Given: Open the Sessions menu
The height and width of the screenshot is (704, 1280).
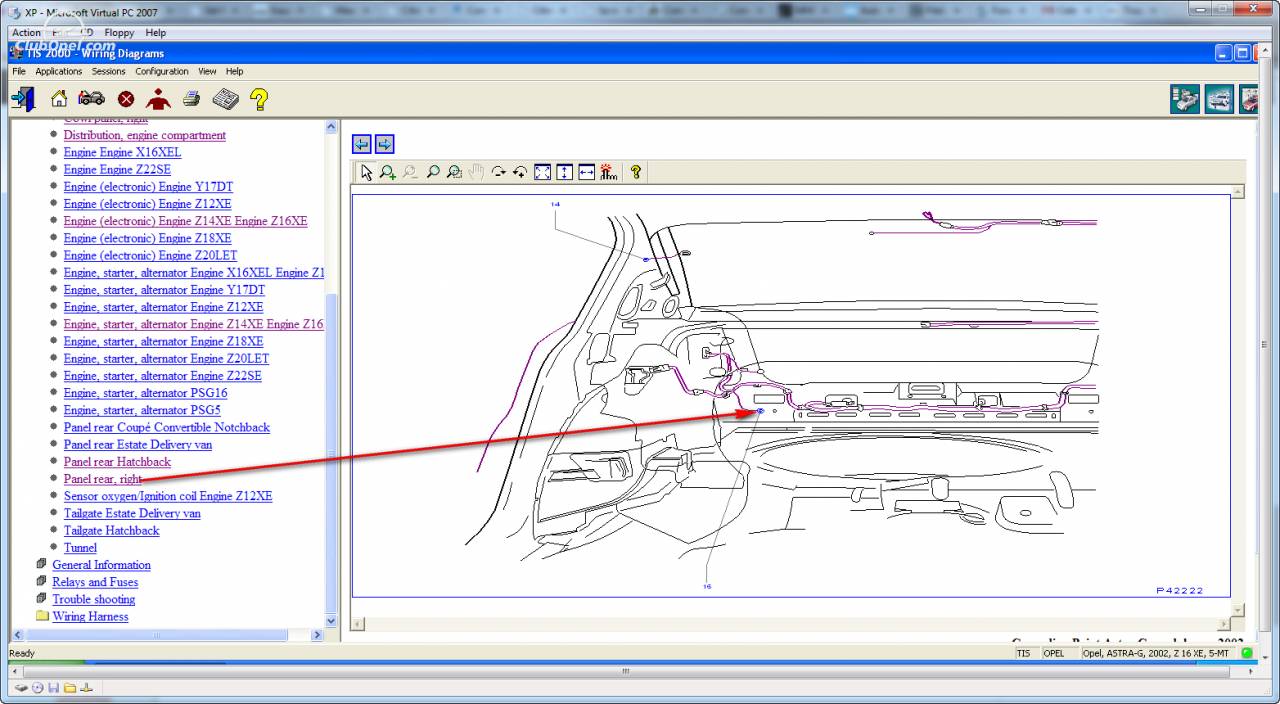Looking at the screenshot, I should coord(109,72).
